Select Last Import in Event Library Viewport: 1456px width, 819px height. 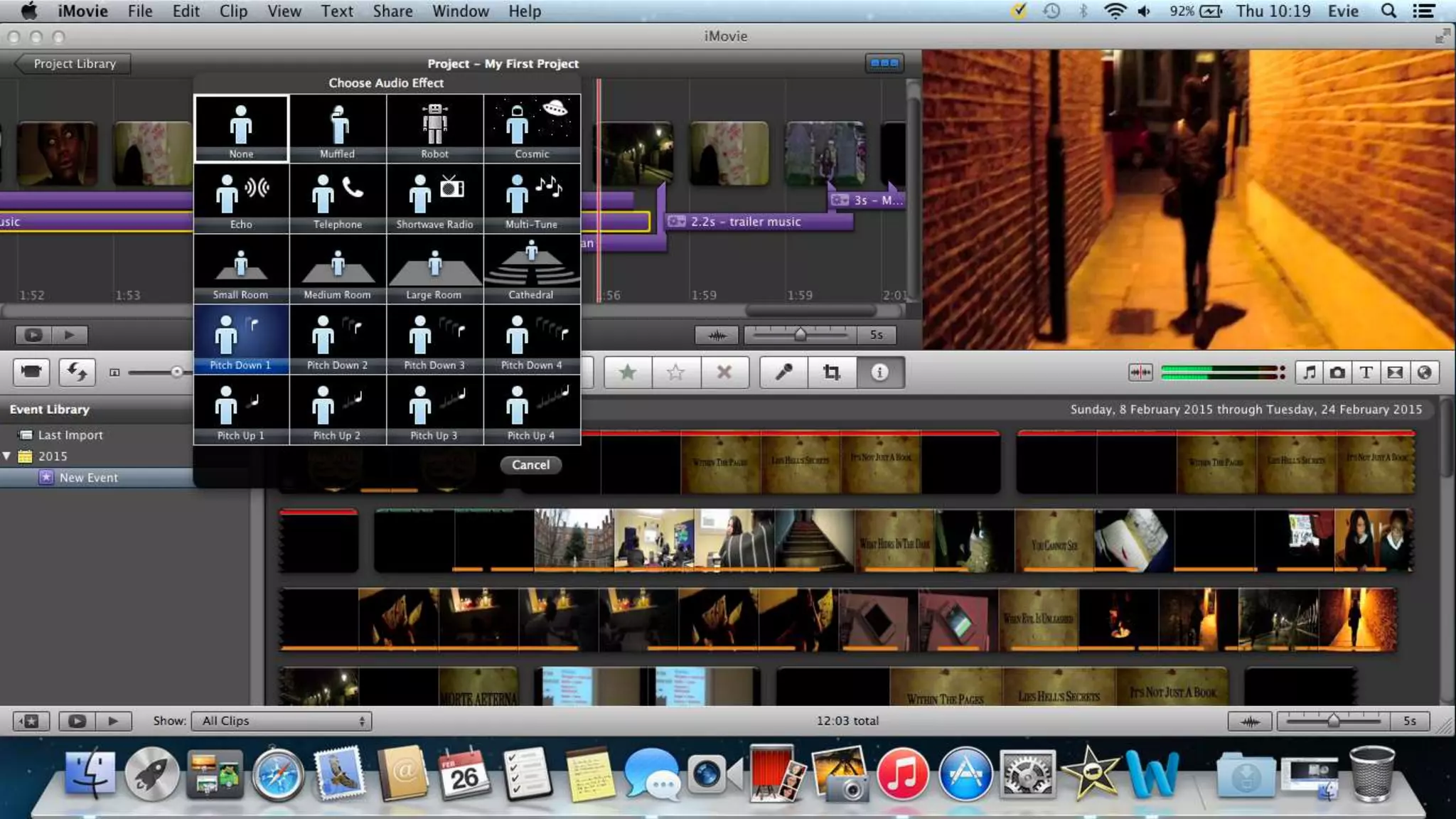pos(70,435)
